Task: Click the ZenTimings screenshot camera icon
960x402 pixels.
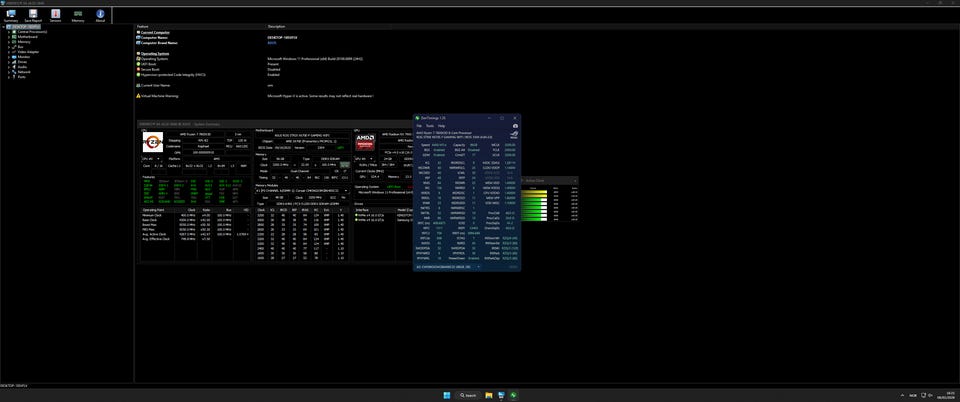Action: pyautogui.click(x=515, y=126)
